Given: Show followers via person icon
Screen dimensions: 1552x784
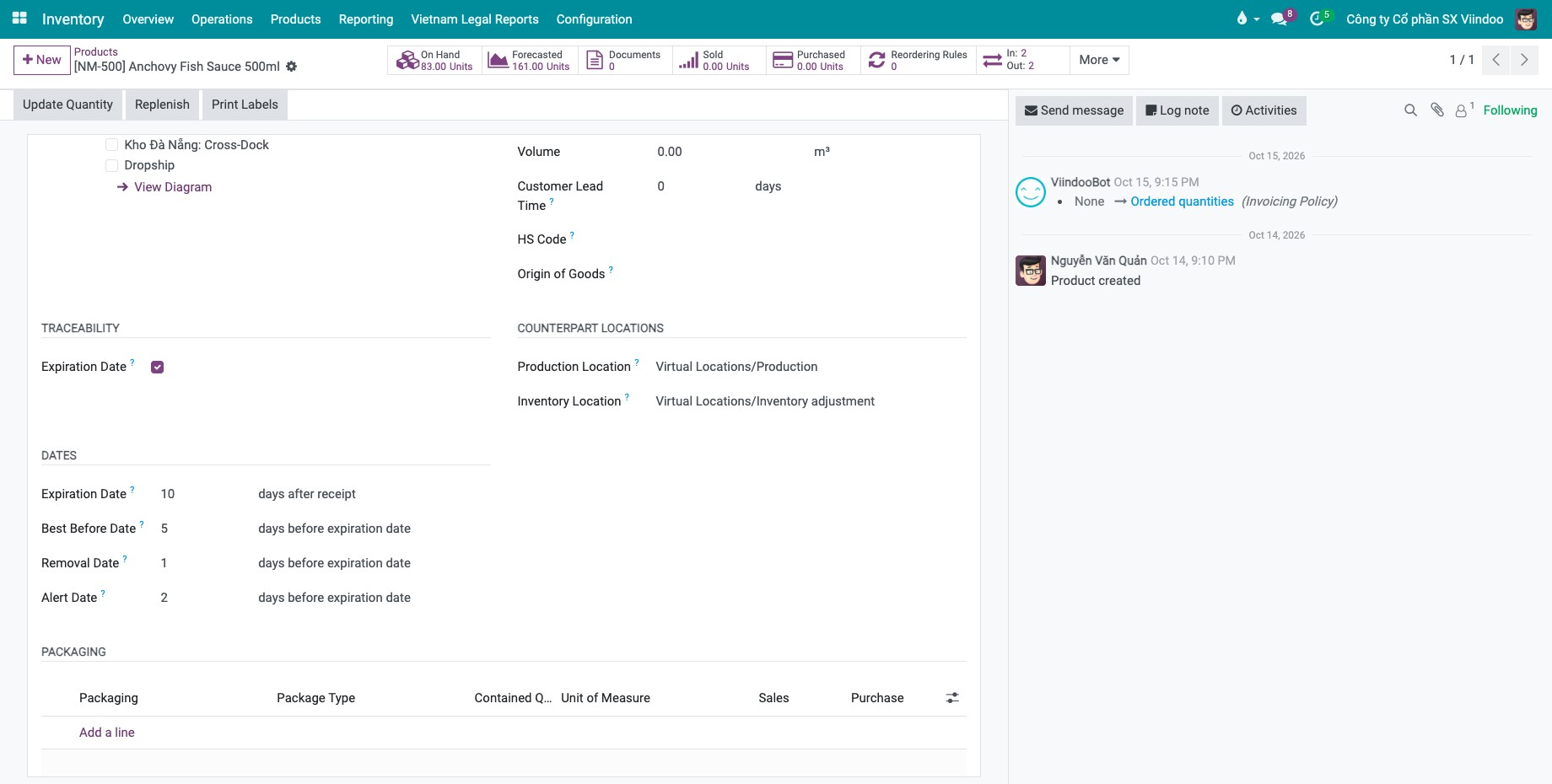Looking at the screenshot, I should [x=1463, y=110].
